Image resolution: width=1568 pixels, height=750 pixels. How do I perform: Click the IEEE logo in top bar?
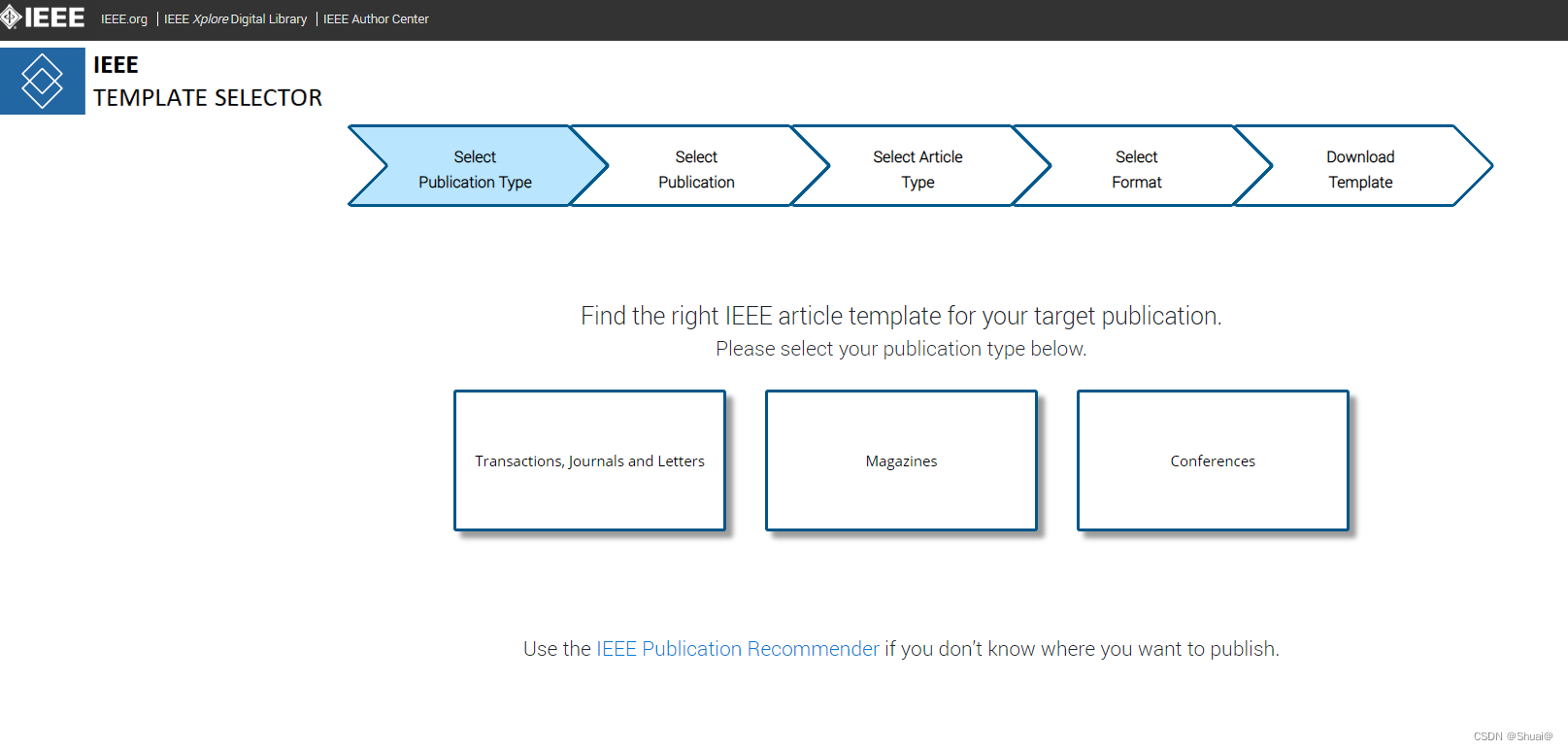(x=43, y=17)
